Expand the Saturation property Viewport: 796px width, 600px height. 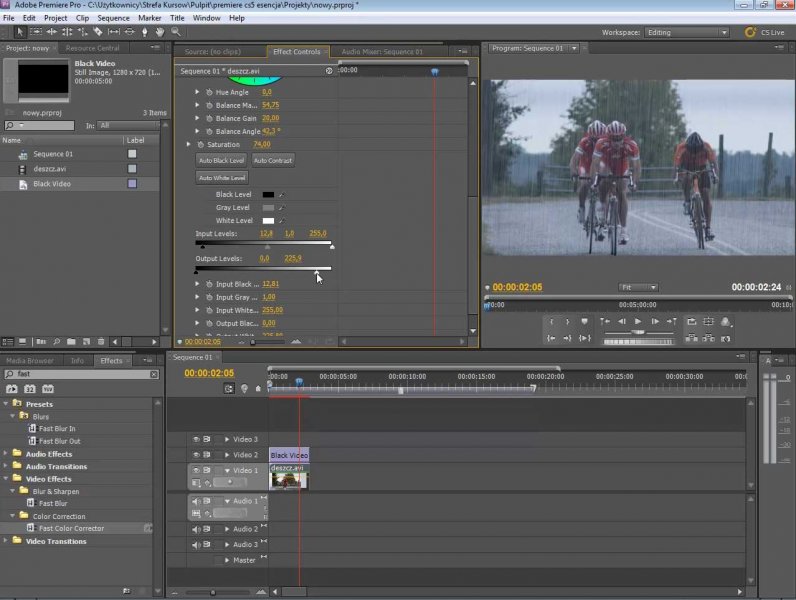[188, 144]
